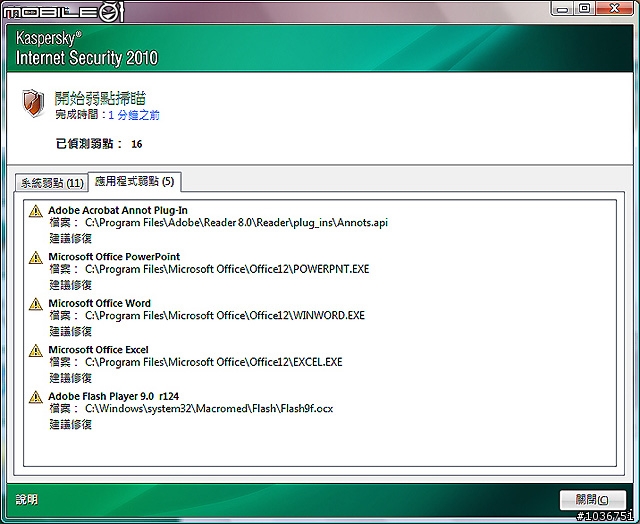This screenshot has width=640, height=524.
Task: Select the Microsoft Office PowerPoint title
Action: click(x=114, y=257)
